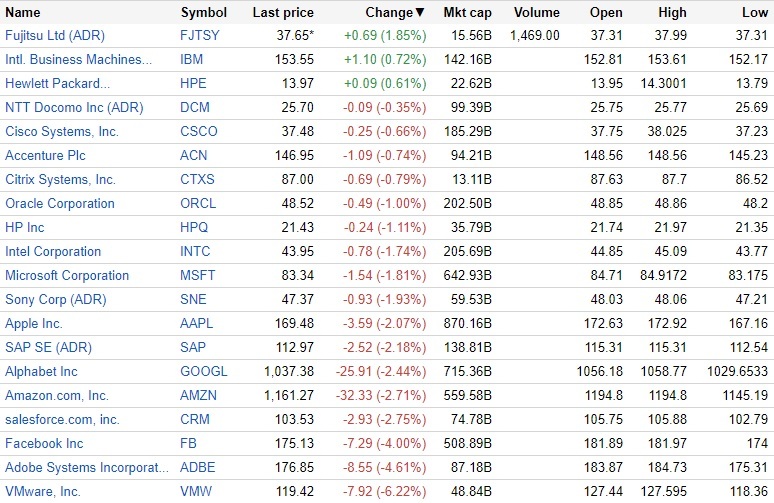Image resolution: width=774 pixels, height=503 pixels.
Task: Click the INTC symbol link
Action: coord(196,252)
